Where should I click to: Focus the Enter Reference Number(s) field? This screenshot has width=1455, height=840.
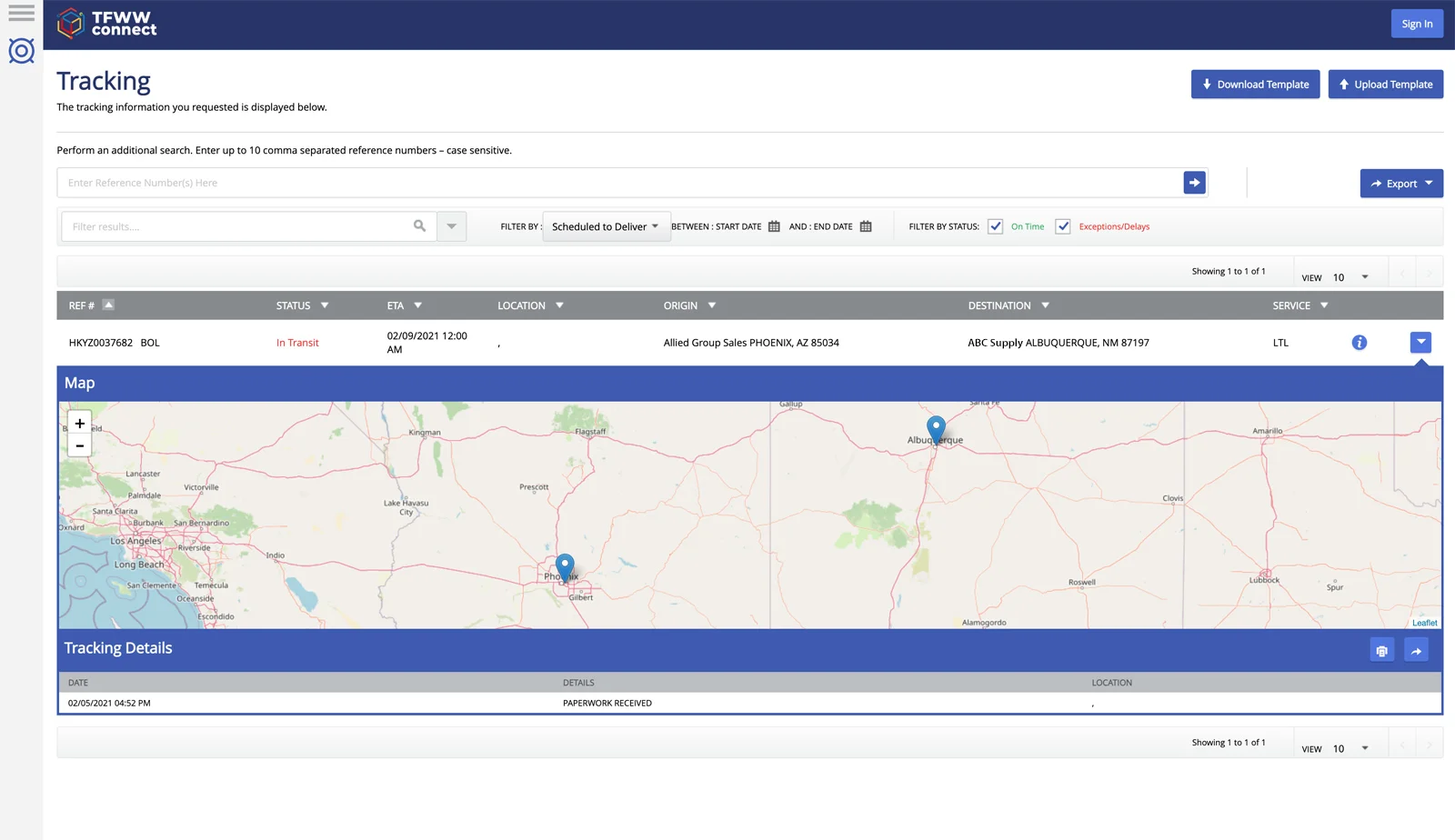point(618,183)
